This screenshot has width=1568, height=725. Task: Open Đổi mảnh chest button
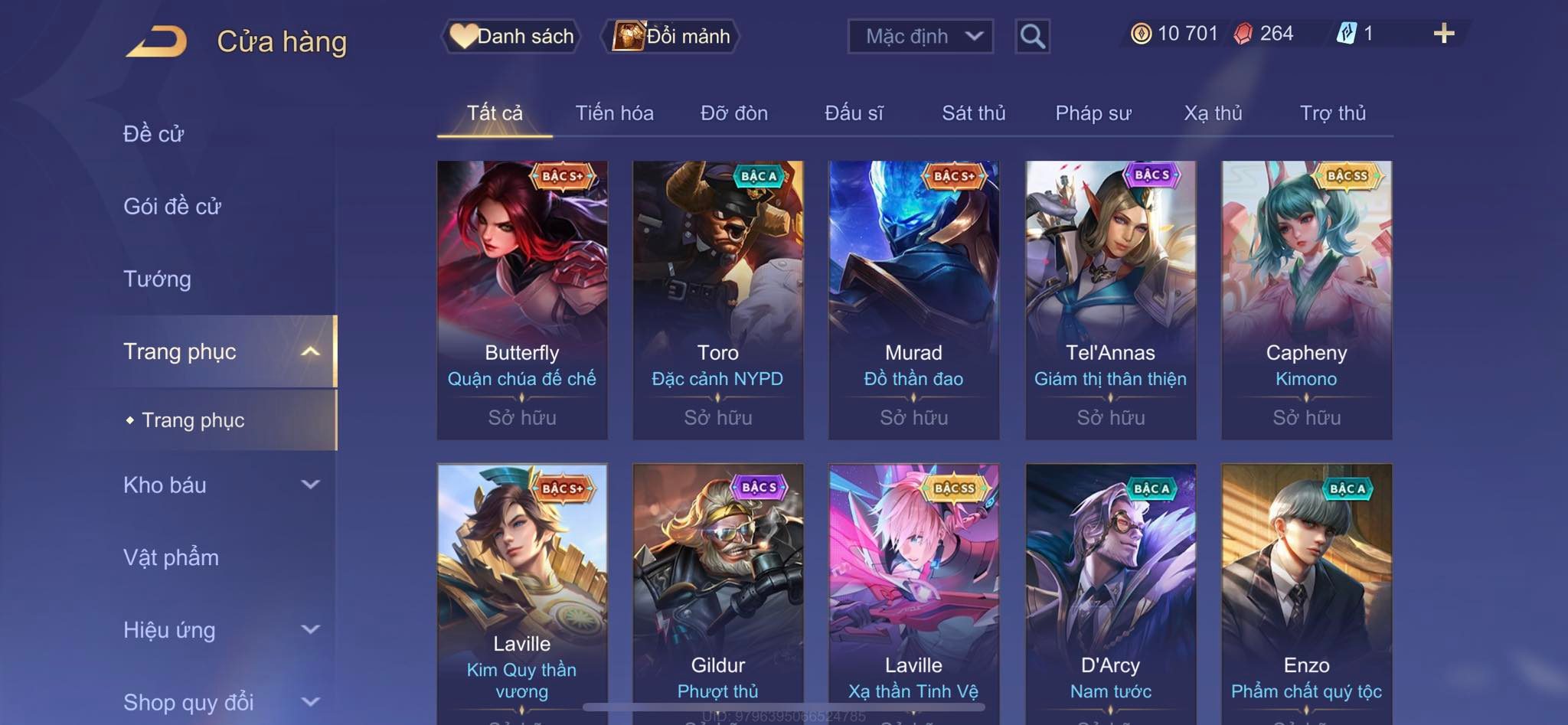coord(671,36)
